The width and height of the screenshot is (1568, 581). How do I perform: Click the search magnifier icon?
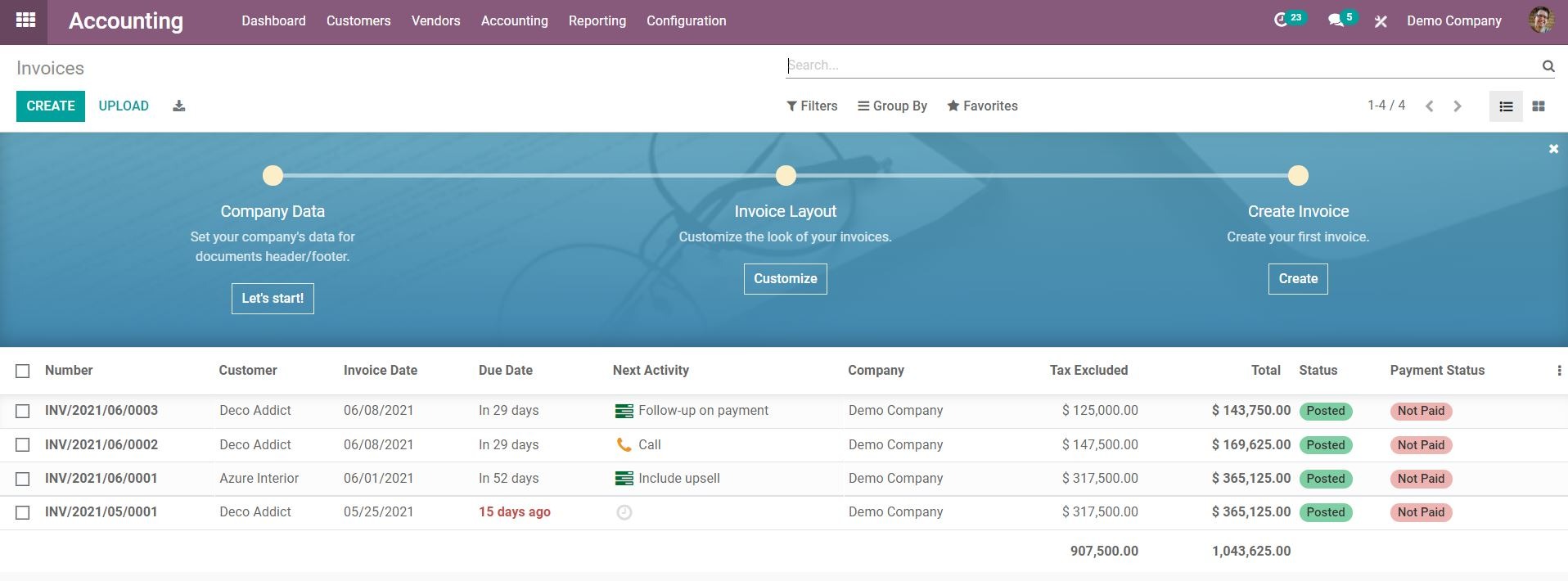coord(1548,66)
